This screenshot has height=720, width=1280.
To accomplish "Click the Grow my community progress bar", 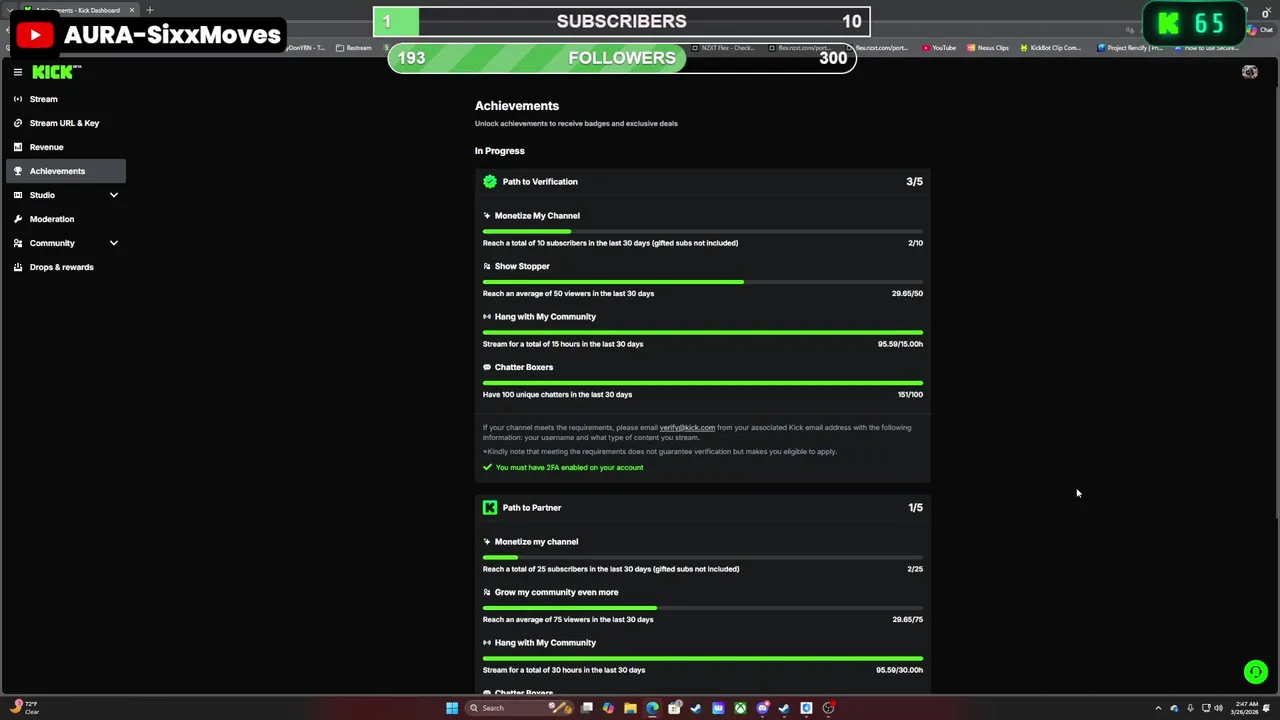I will pos(703,608).
